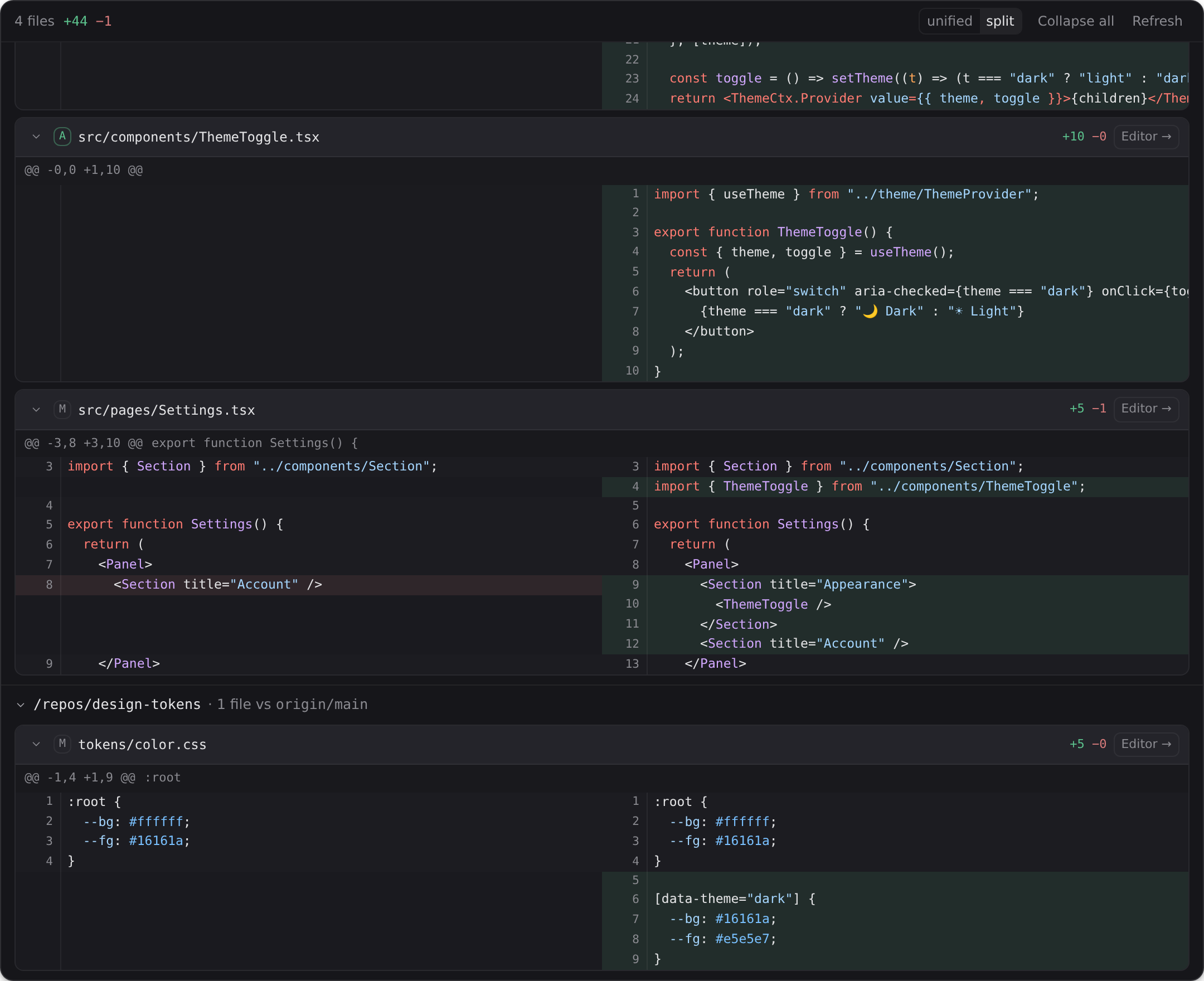
Task: Click the Modified badge for Settings.tsx
Action: click(x=62, y=409)
